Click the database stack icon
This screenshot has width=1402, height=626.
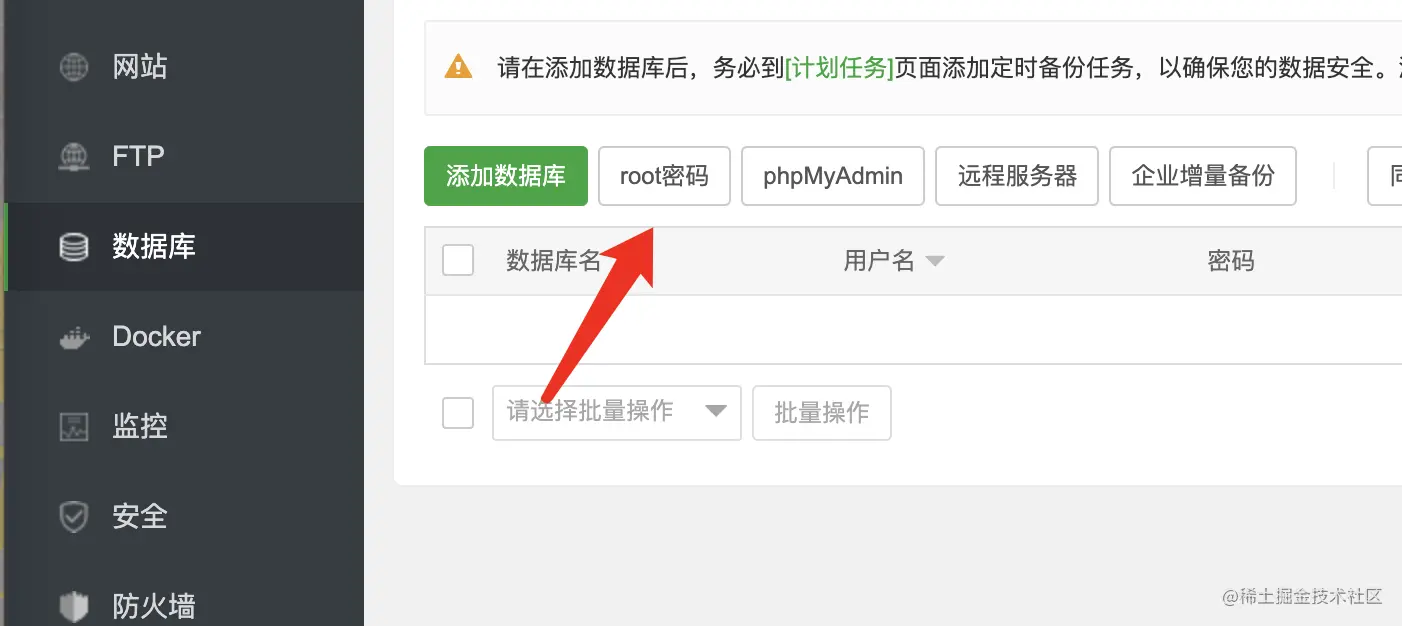[74, 247]
